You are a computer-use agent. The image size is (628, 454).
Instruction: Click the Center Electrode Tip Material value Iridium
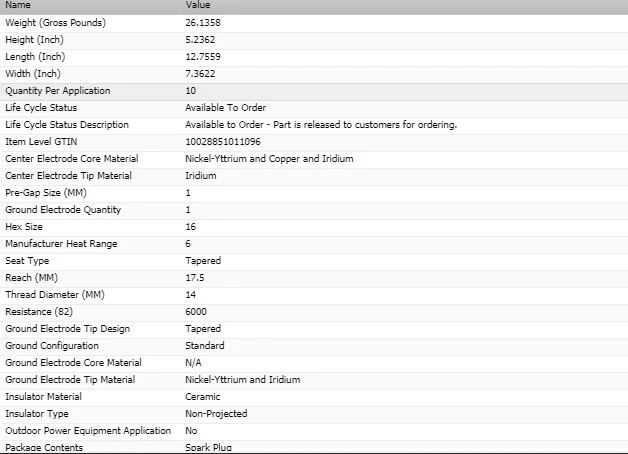point(201,176)
